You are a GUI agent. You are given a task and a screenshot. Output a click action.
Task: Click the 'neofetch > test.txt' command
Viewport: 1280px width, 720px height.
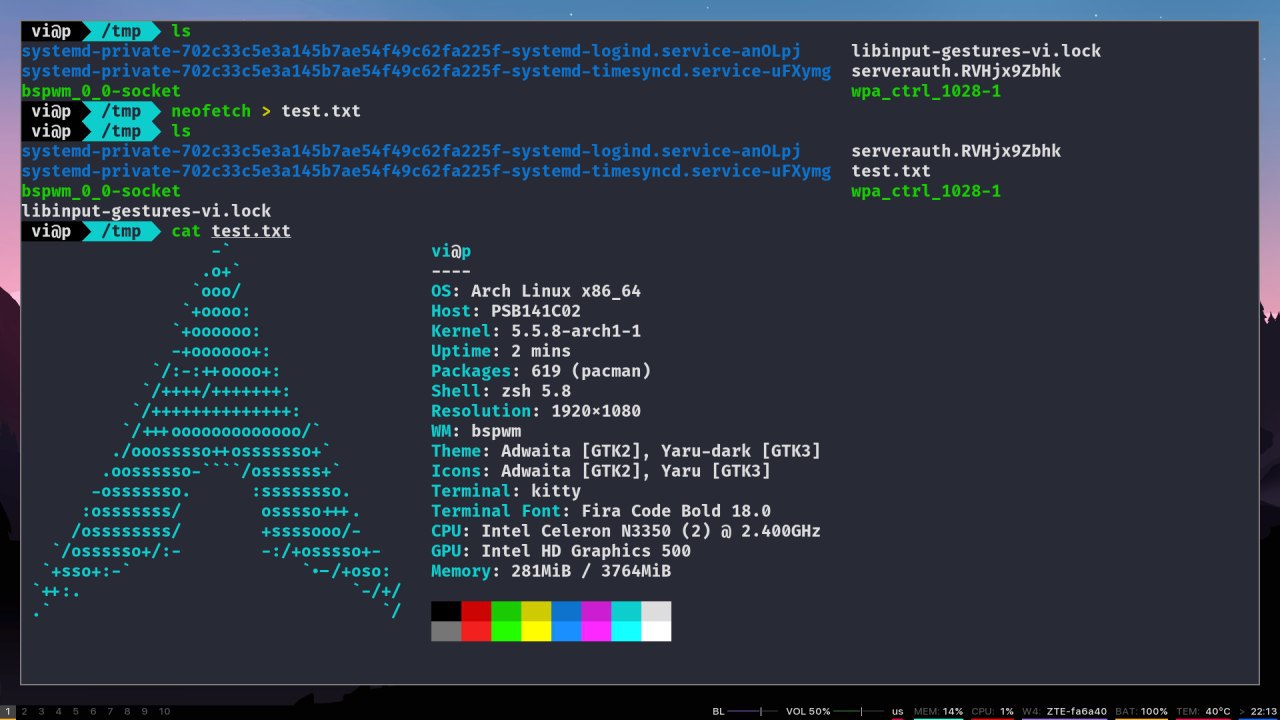coord(266,111)
